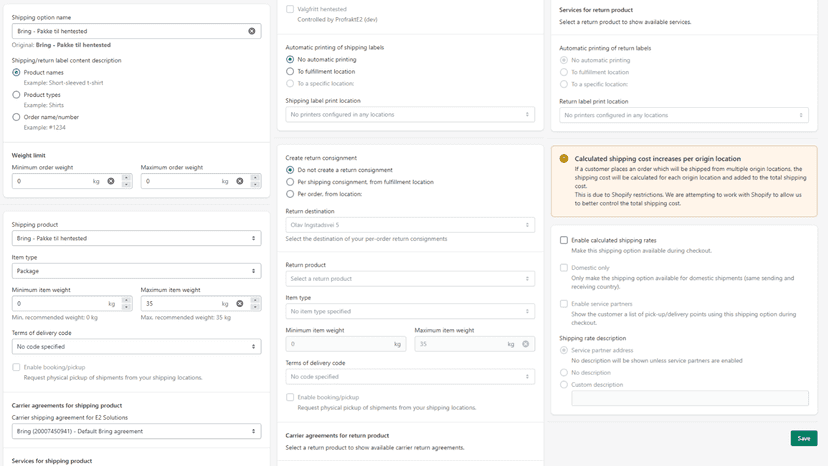Screen dimensions: 828x466
Task: Select the Product types radio option
Action: click(16, 95)
